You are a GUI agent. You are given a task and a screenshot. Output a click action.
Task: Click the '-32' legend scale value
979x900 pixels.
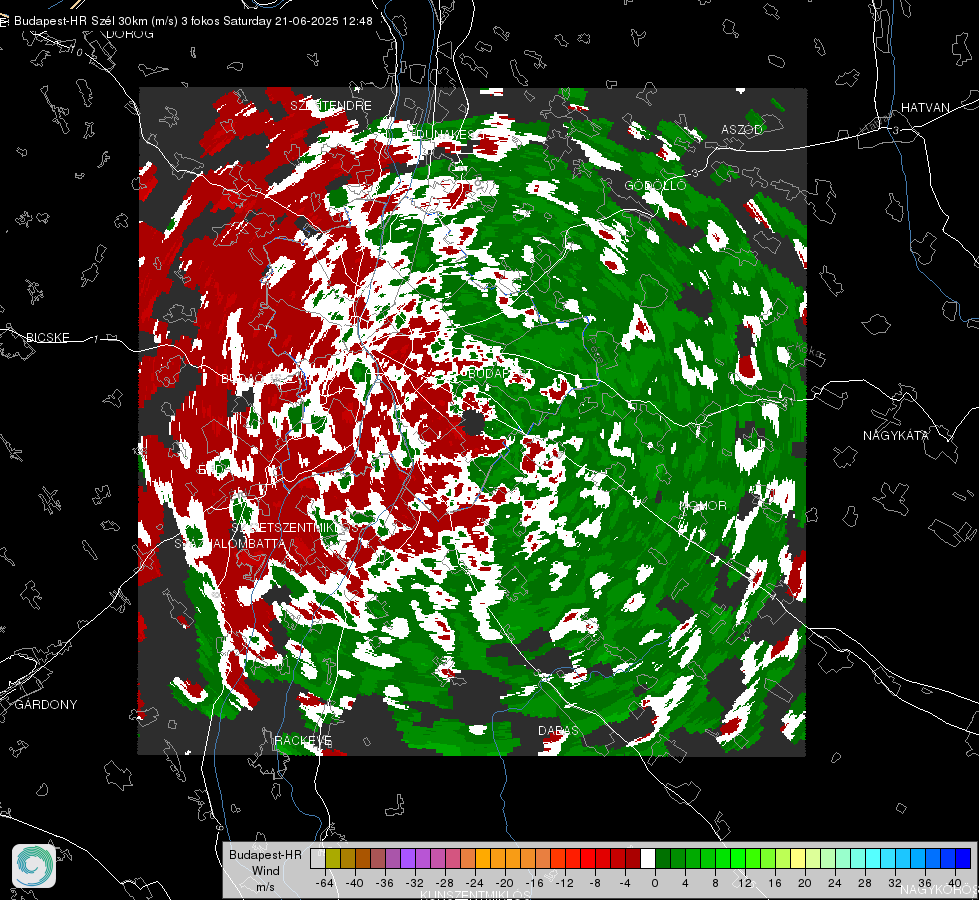[415, 883]
